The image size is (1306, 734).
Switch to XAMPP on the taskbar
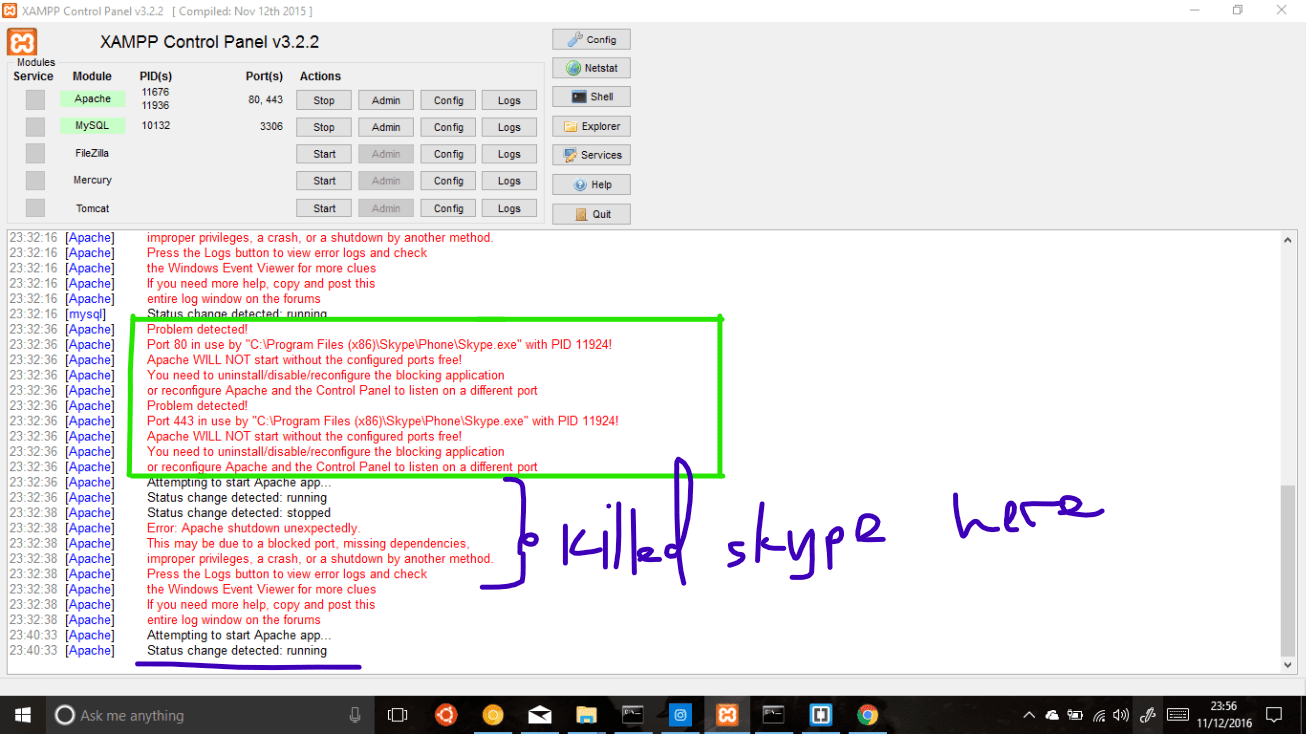pos(727,715)
